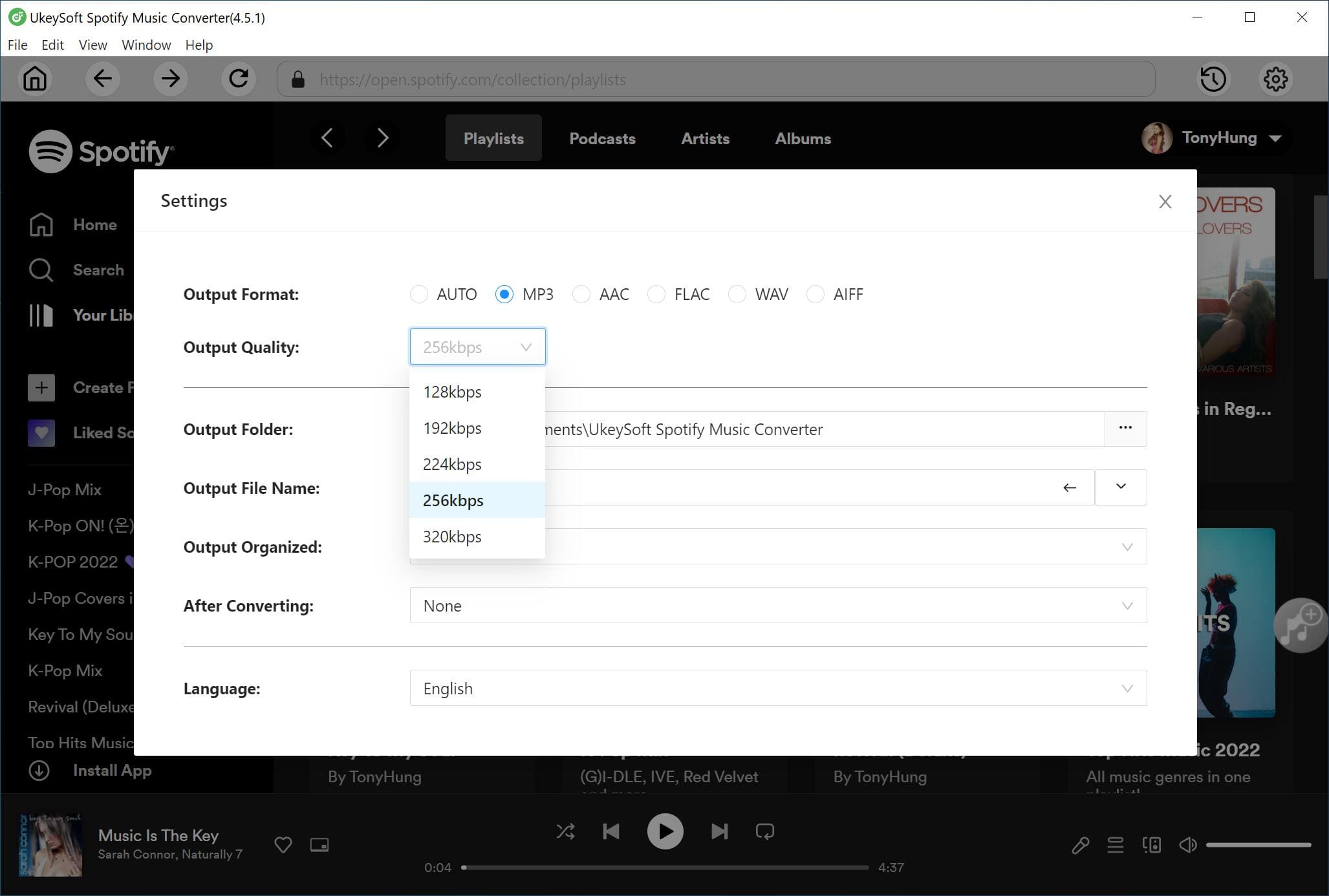This screenshot has height=896, width=1329.
Task: Click the shuffle playback icon
Action: [x=565, y=832]
